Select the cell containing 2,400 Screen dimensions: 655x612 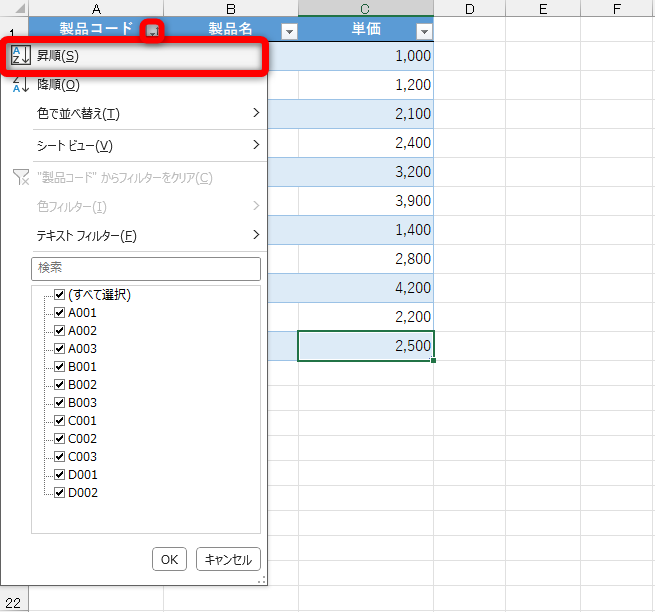coord(366,143)
